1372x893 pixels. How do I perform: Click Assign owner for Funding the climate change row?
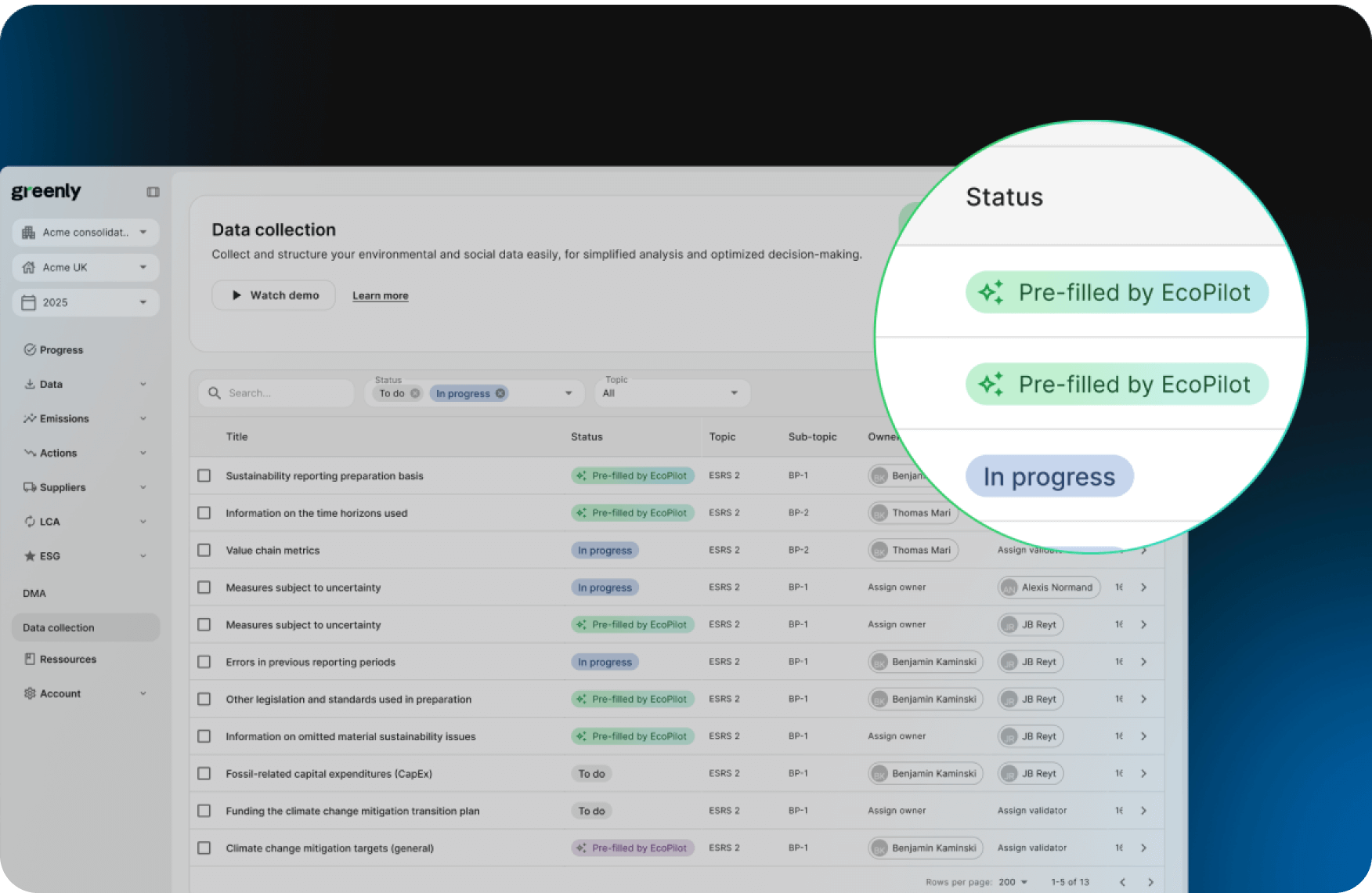(x=897, y=811)
